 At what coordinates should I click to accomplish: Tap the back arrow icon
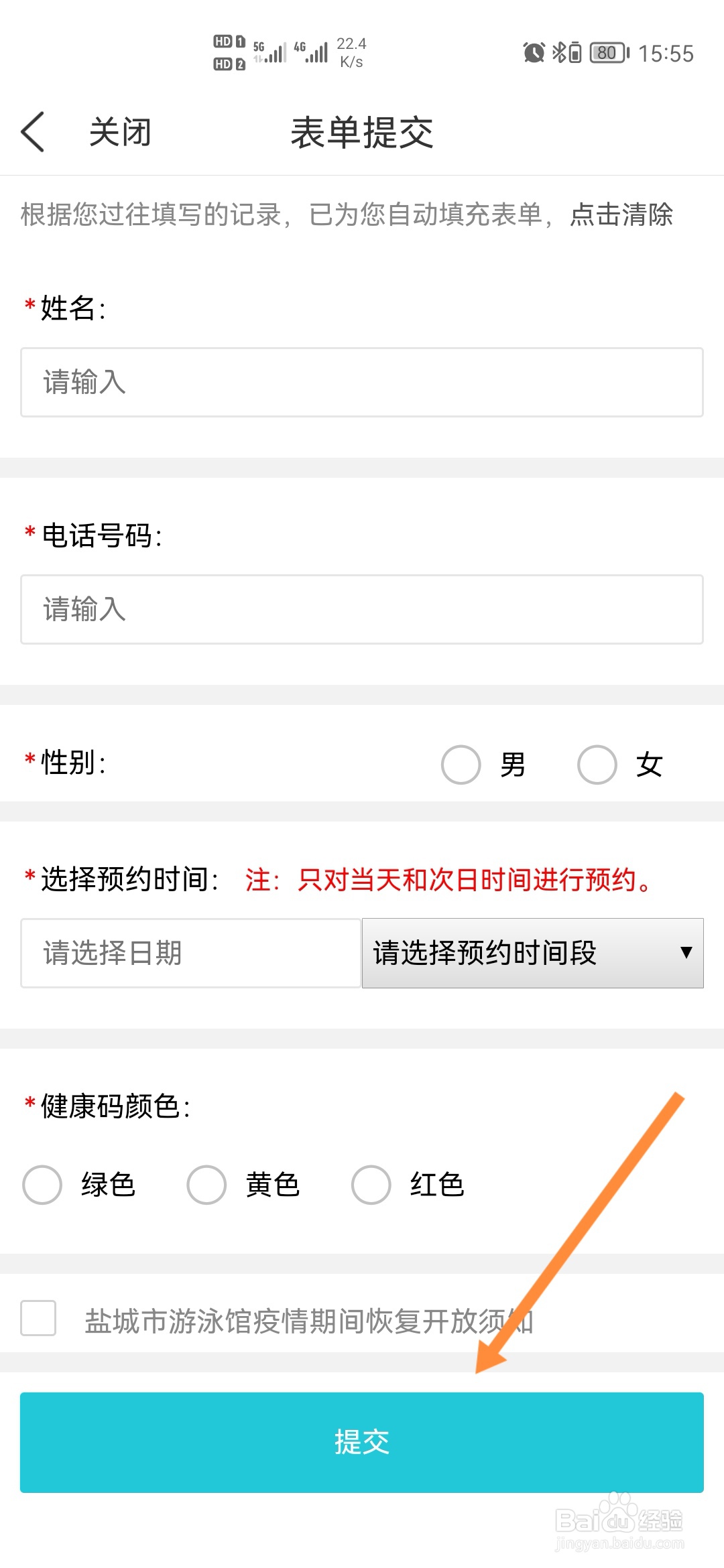33,132
